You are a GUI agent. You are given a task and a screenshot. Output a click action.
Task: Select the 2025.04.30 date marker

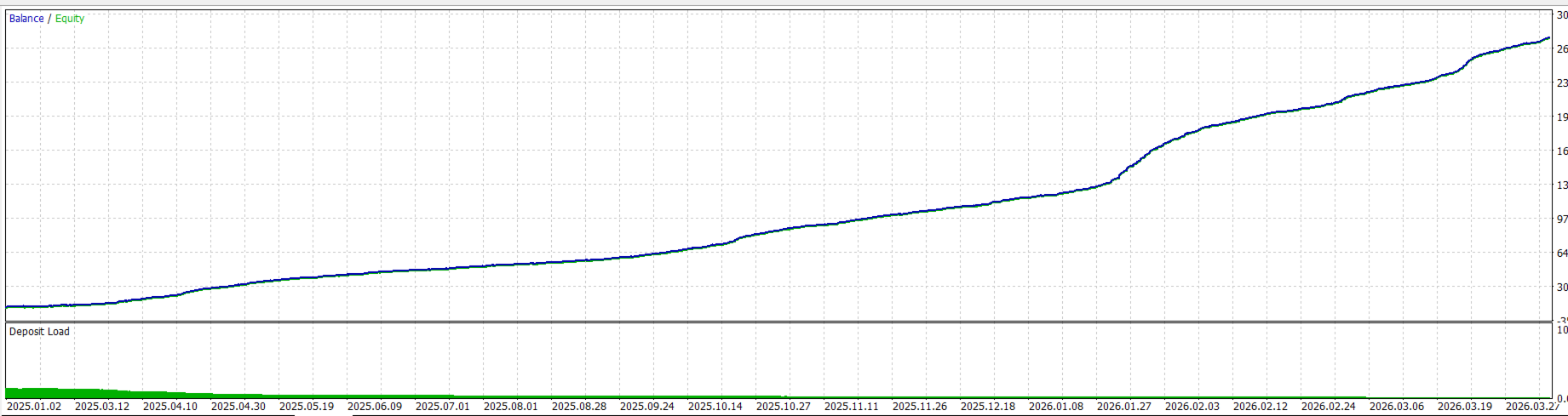coord(238,407)
